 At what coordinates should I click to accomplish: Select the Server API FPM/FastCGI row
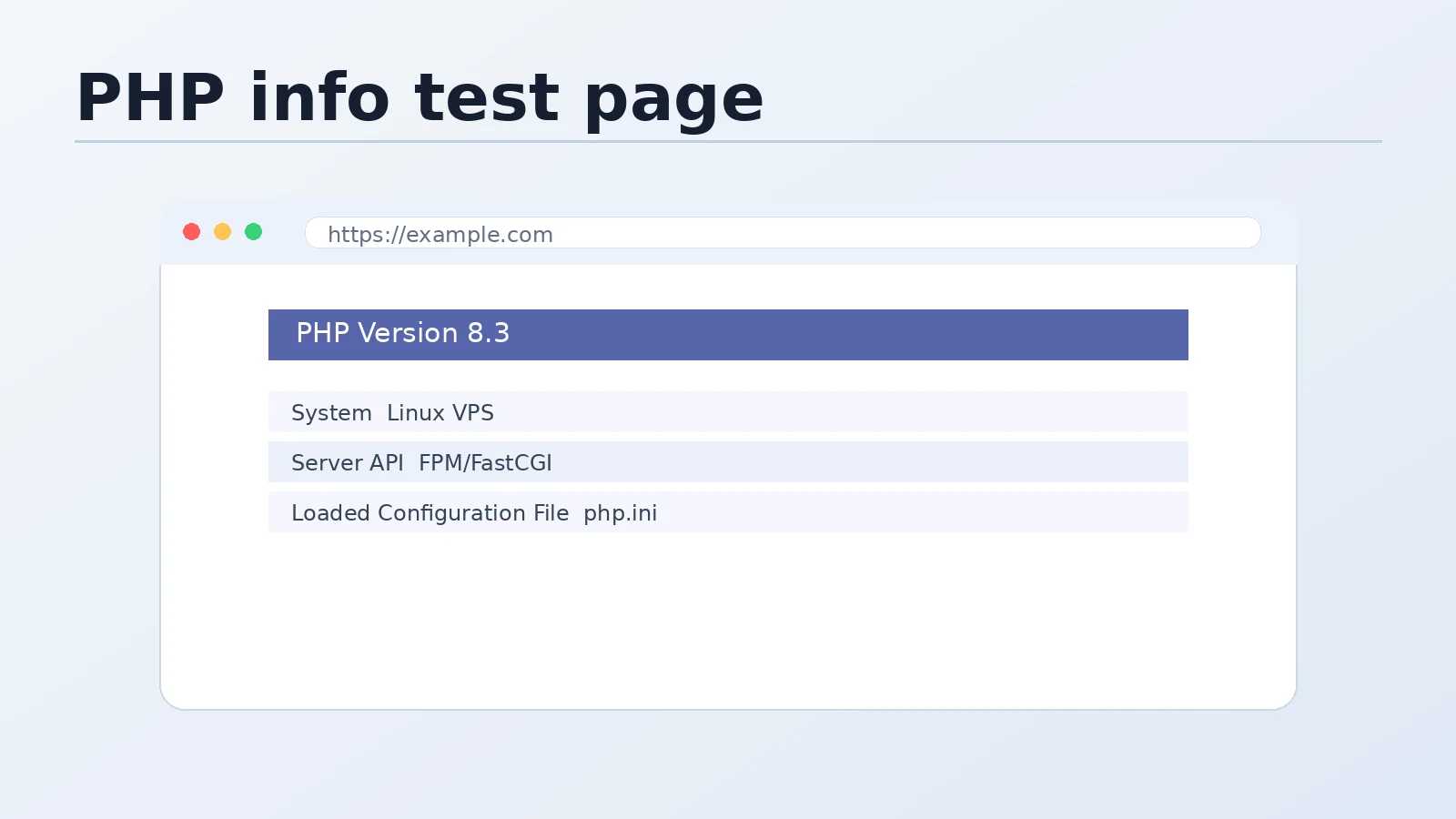point(728,462)
